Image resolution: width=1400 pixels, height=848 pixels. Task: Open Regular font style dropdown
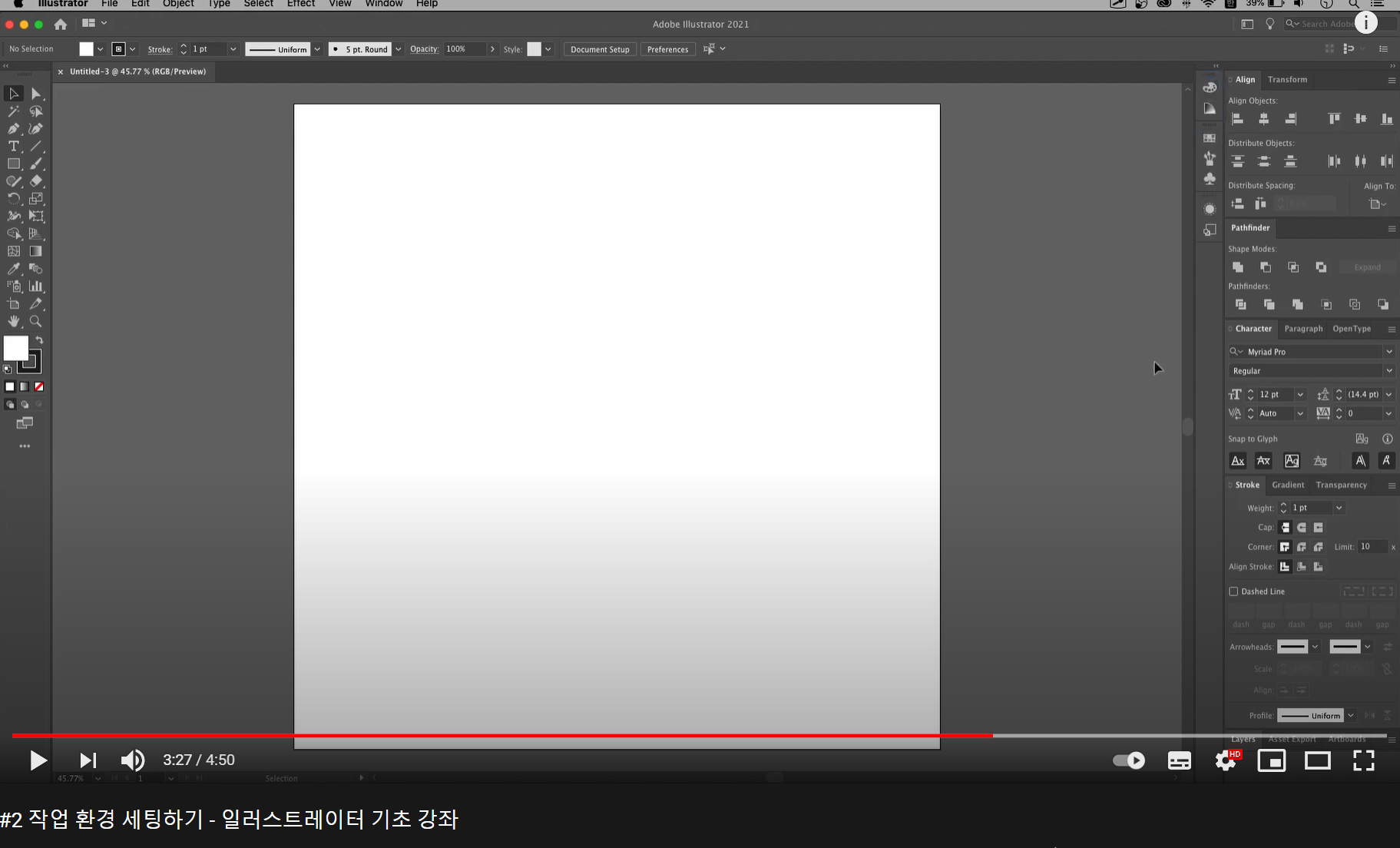[x=1388, y=371]
